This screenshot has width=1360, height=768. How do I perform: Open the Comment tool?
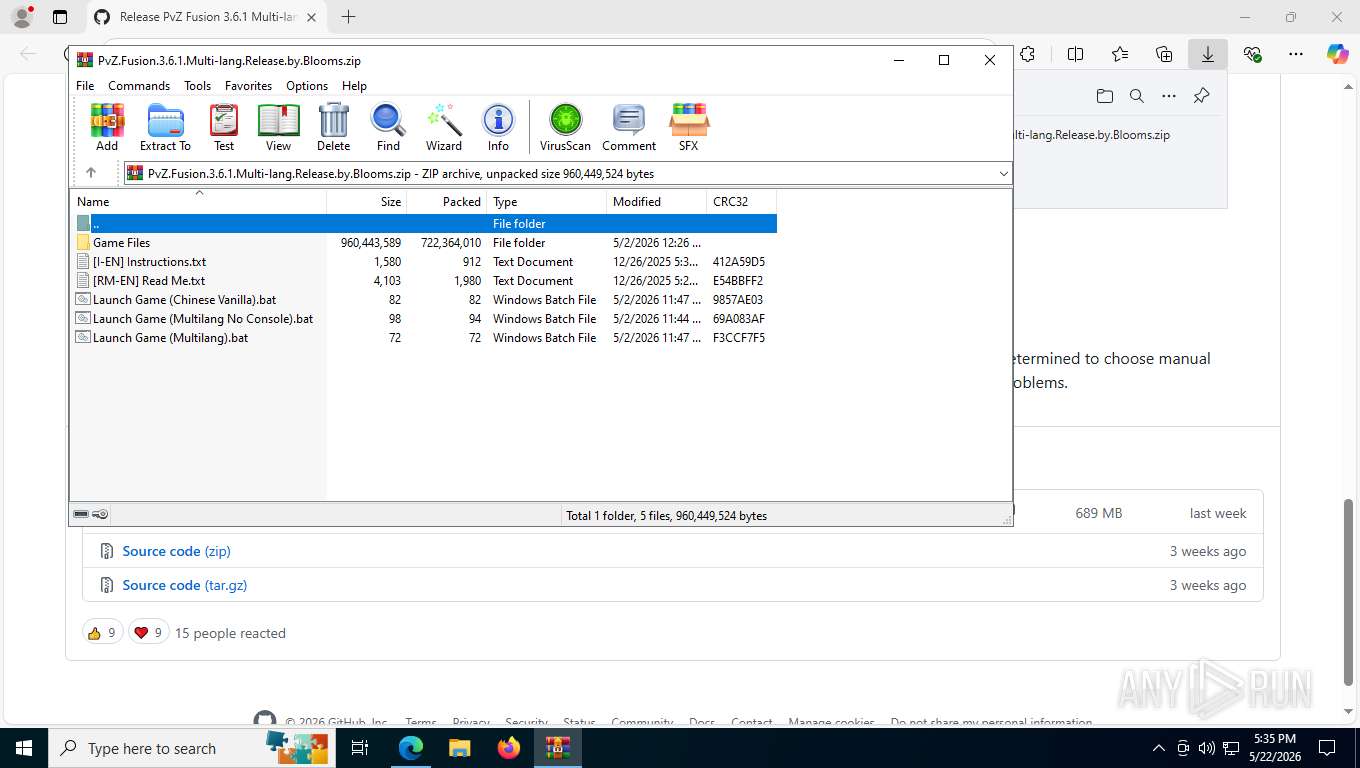(x=629, y=127)
